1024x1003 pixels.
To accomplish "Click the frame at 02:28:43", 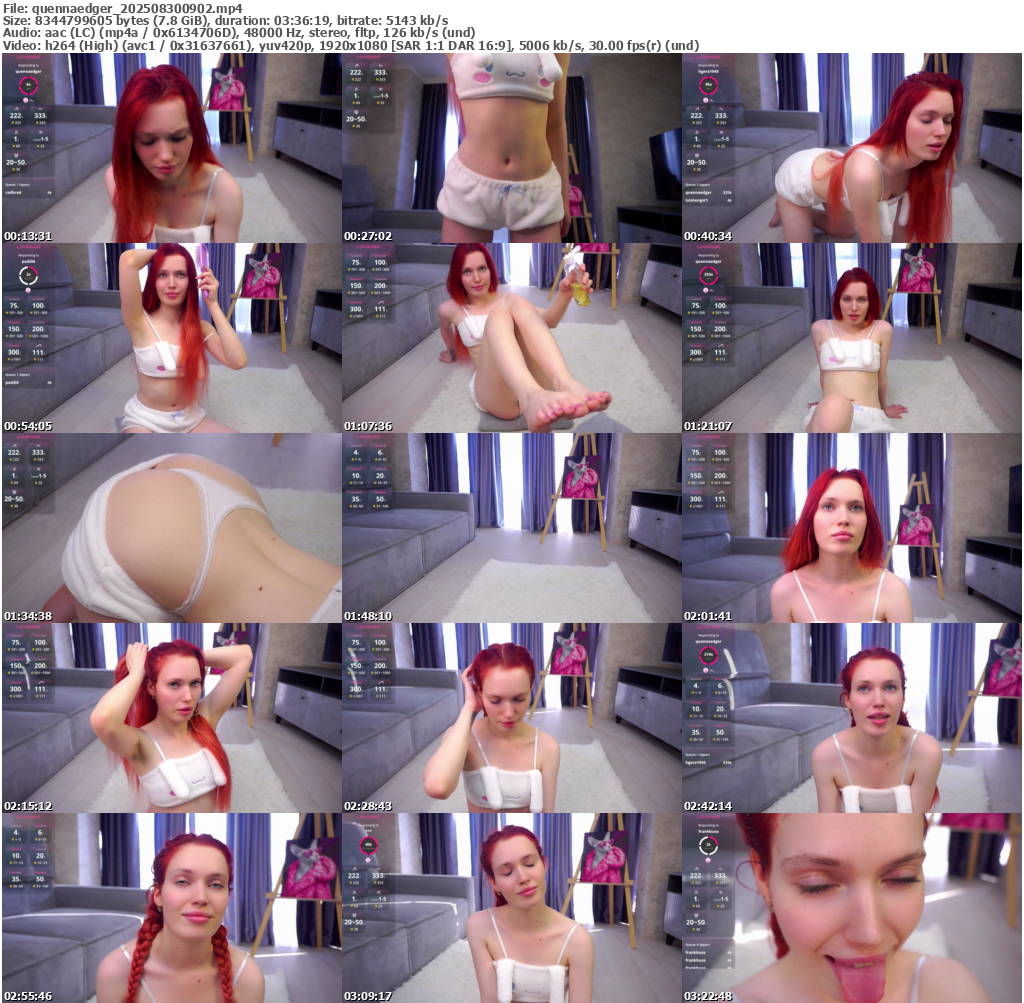I will coord(511,718).
